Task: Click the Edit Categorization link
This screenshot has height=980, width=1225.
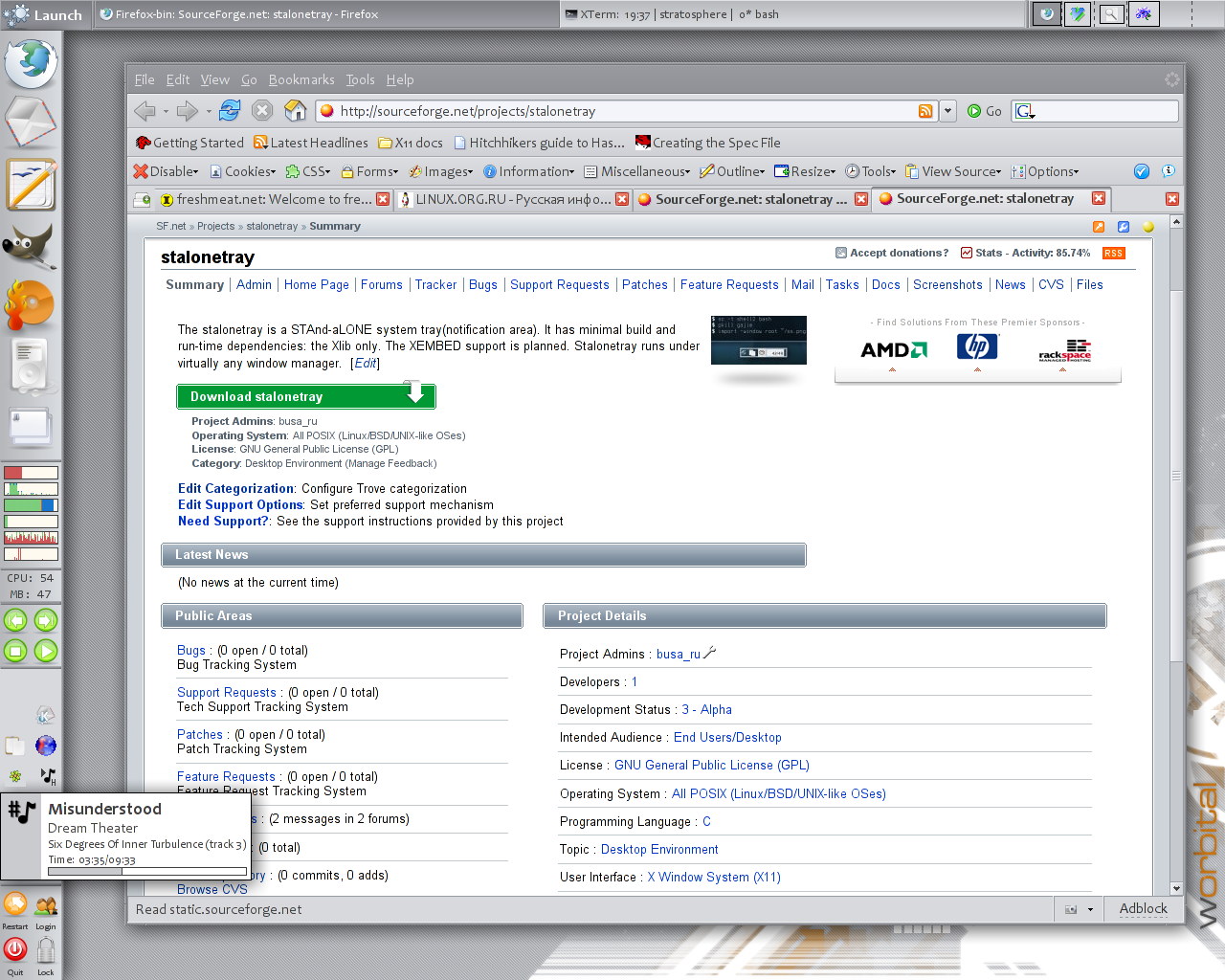Action: 236,488
